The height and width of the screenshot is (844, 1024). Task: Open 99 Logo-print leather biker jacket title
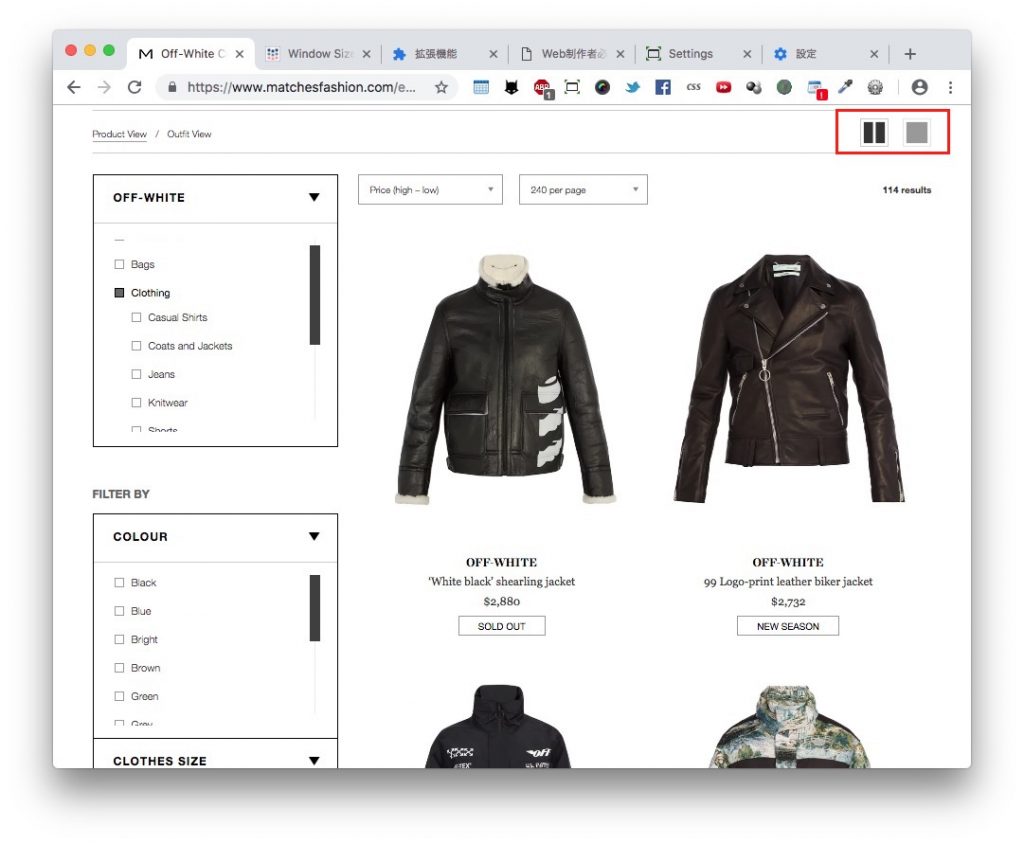[x=788, y=581]
